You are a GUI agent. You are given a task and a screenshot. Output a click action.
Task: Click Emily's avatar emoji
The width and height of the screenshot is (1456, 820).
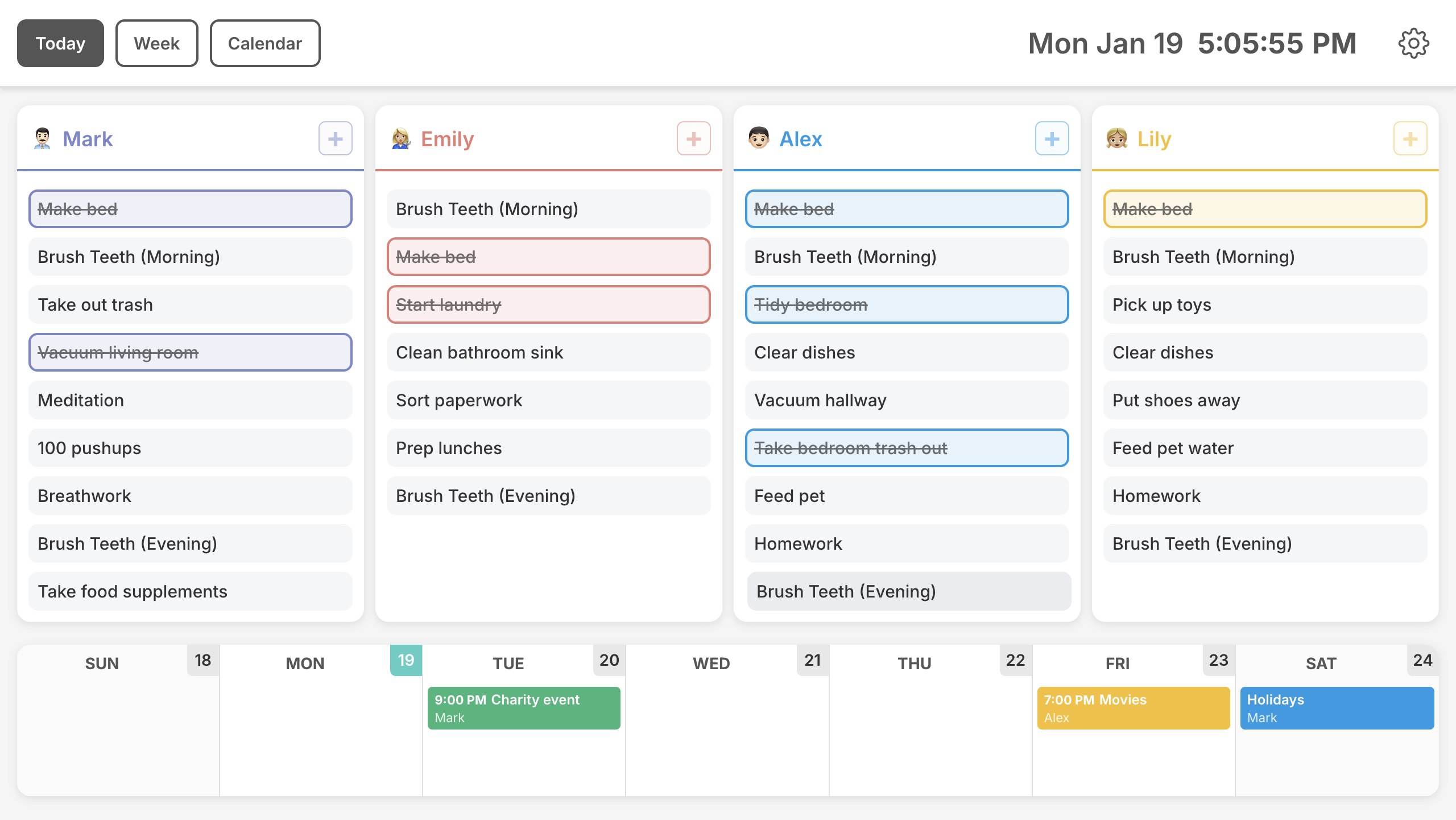click(x=401, y=139)
